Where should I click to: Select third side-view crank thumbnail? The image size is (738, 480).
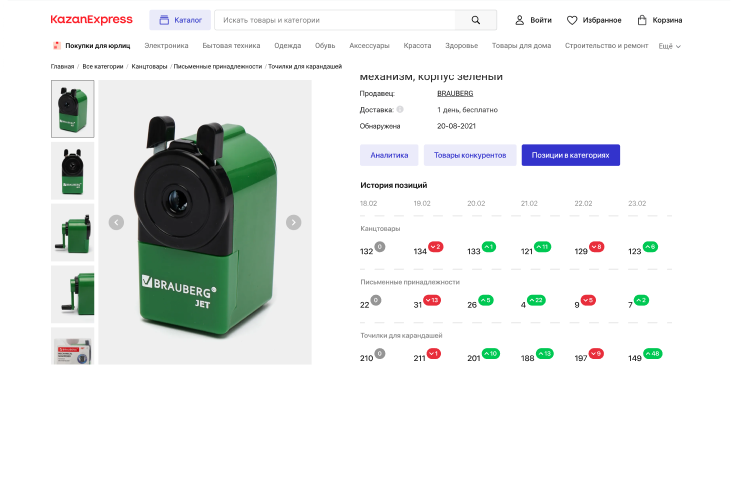click(x=72, y=232)
